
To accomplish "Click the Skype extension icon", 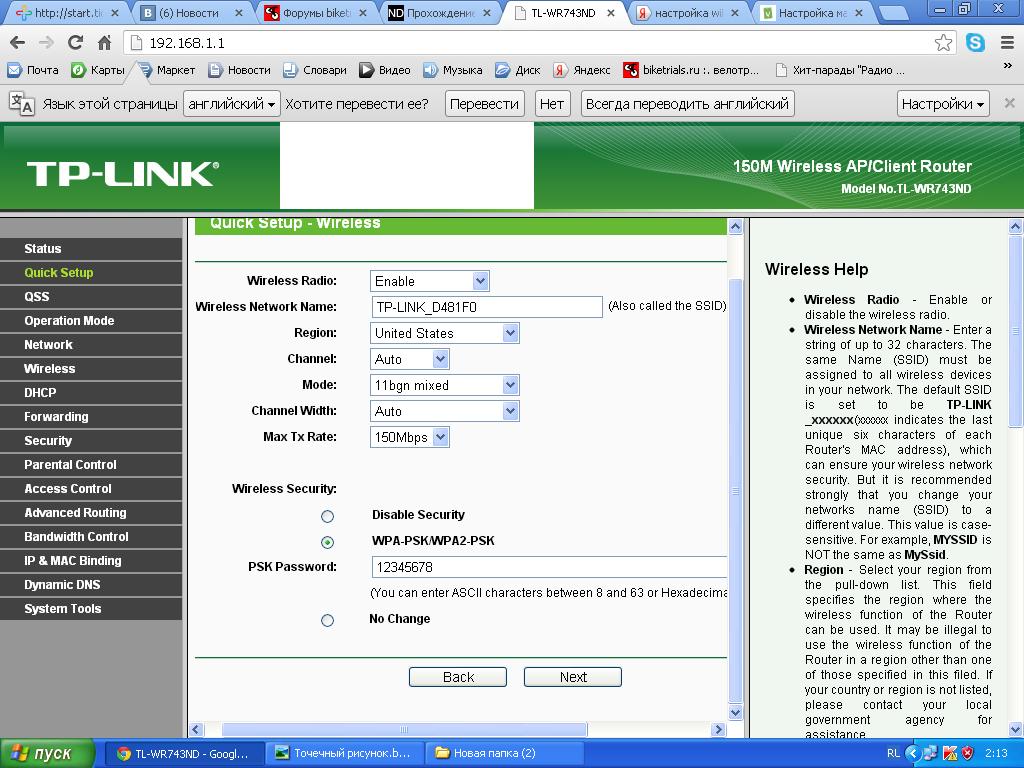I will click(974, 43).
